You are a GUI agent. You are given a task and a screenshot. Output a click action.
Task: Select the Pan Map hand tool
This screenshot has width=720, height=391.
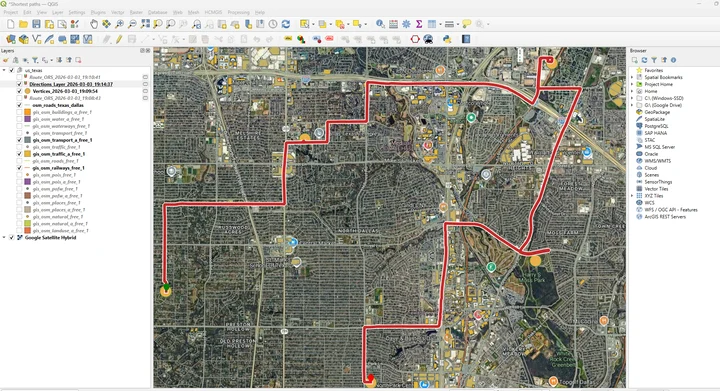pos(94,24)
